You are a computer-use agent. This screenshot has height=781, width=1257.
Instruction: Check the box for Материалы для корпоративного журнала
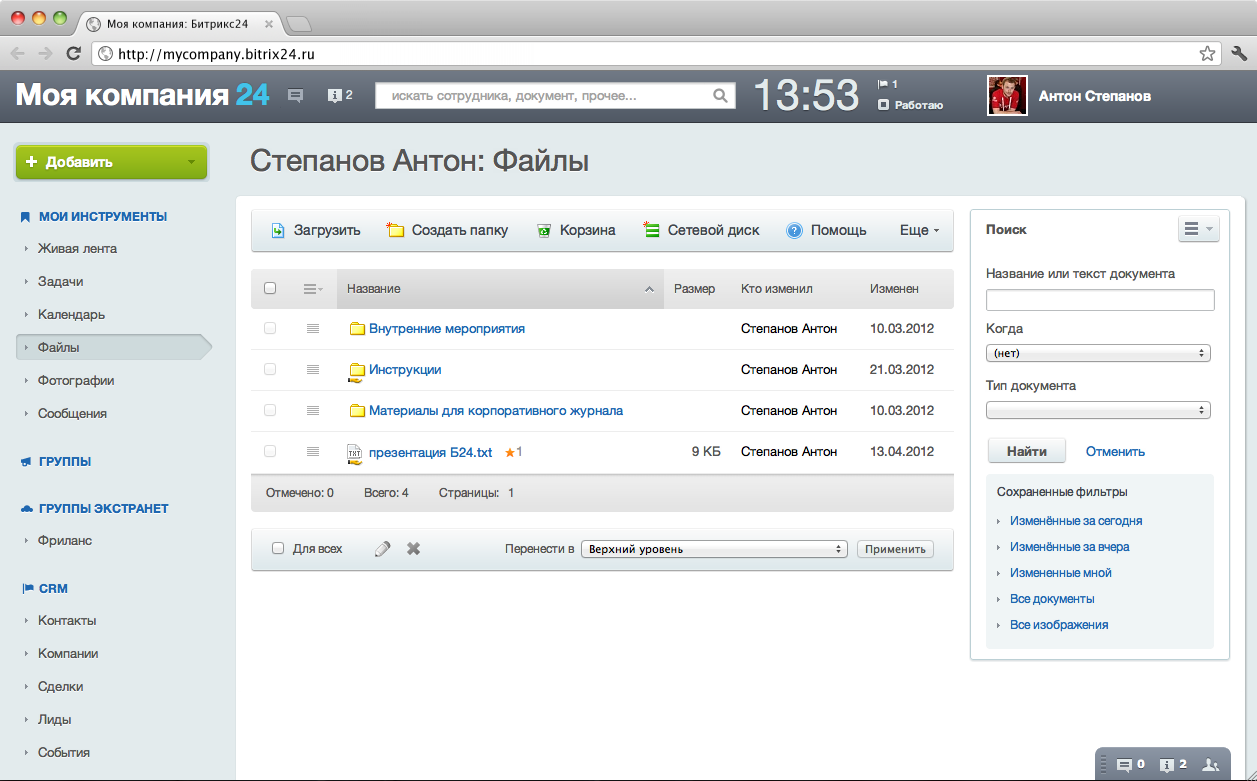(x=270, y=410)
